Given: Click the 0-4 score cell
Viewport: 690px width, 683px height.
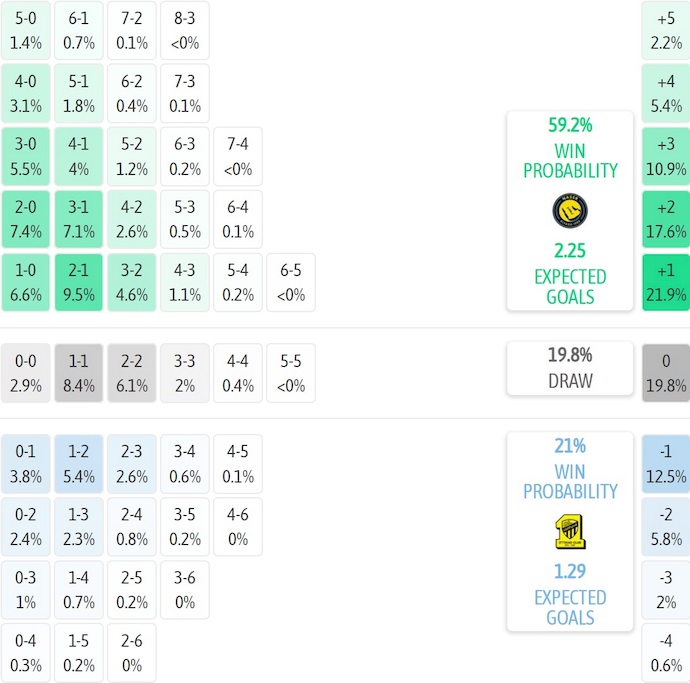Looking at the screenshot, I should [x=26, y=653].
